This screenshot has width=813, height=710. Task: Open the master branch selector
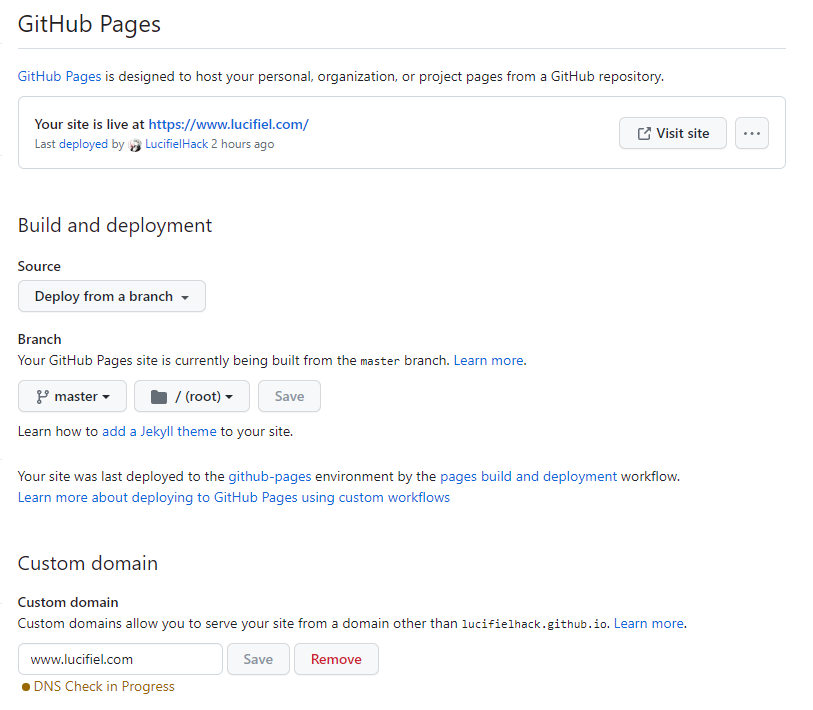click(73, 396)
